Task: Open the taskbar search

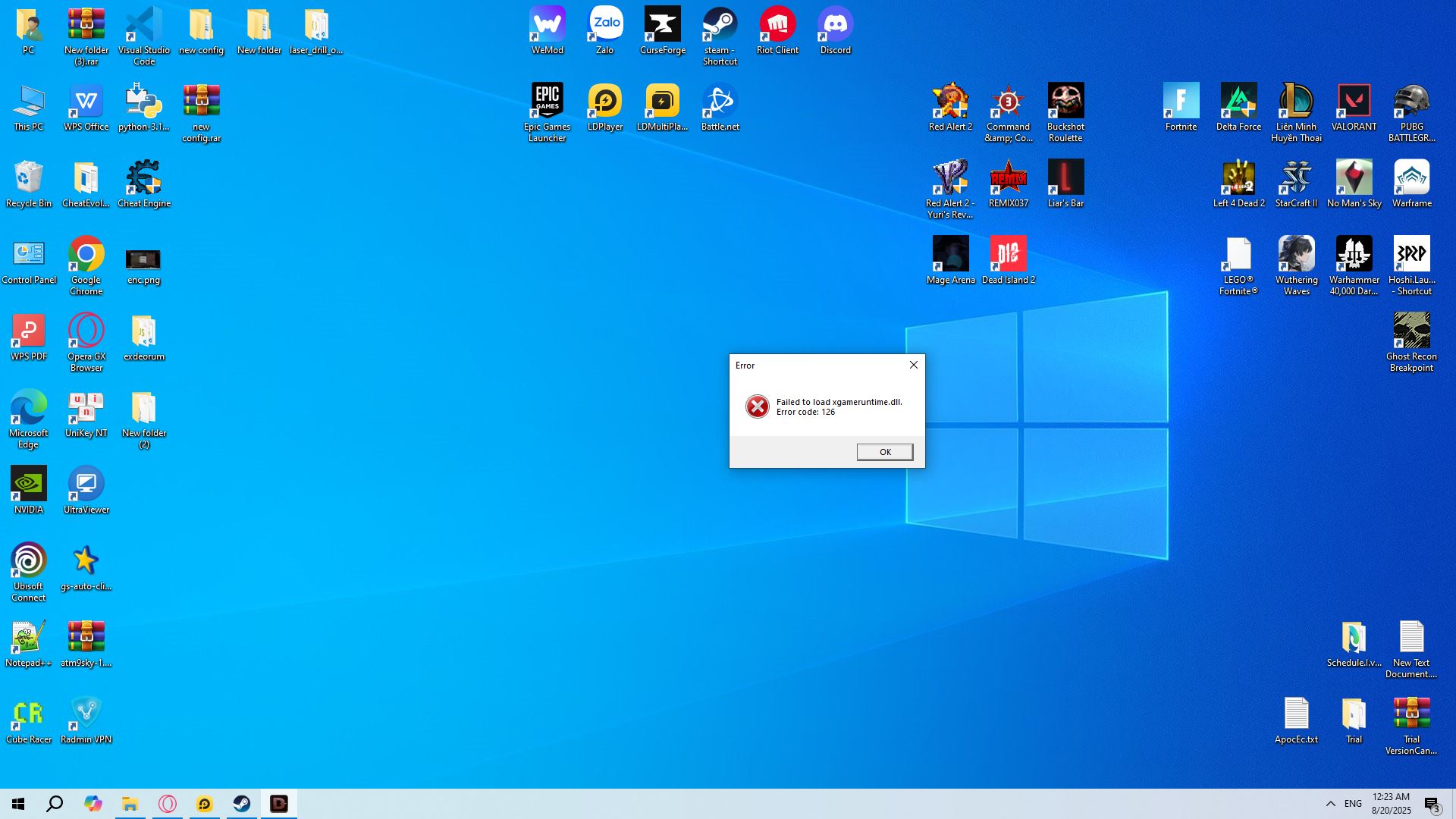Action: [55, 804]
